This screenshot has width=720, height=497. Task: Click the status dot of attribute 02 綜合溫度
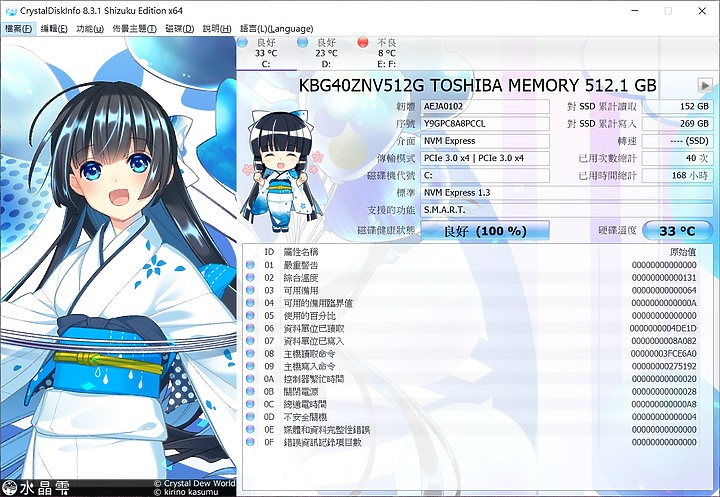point(250,277)
